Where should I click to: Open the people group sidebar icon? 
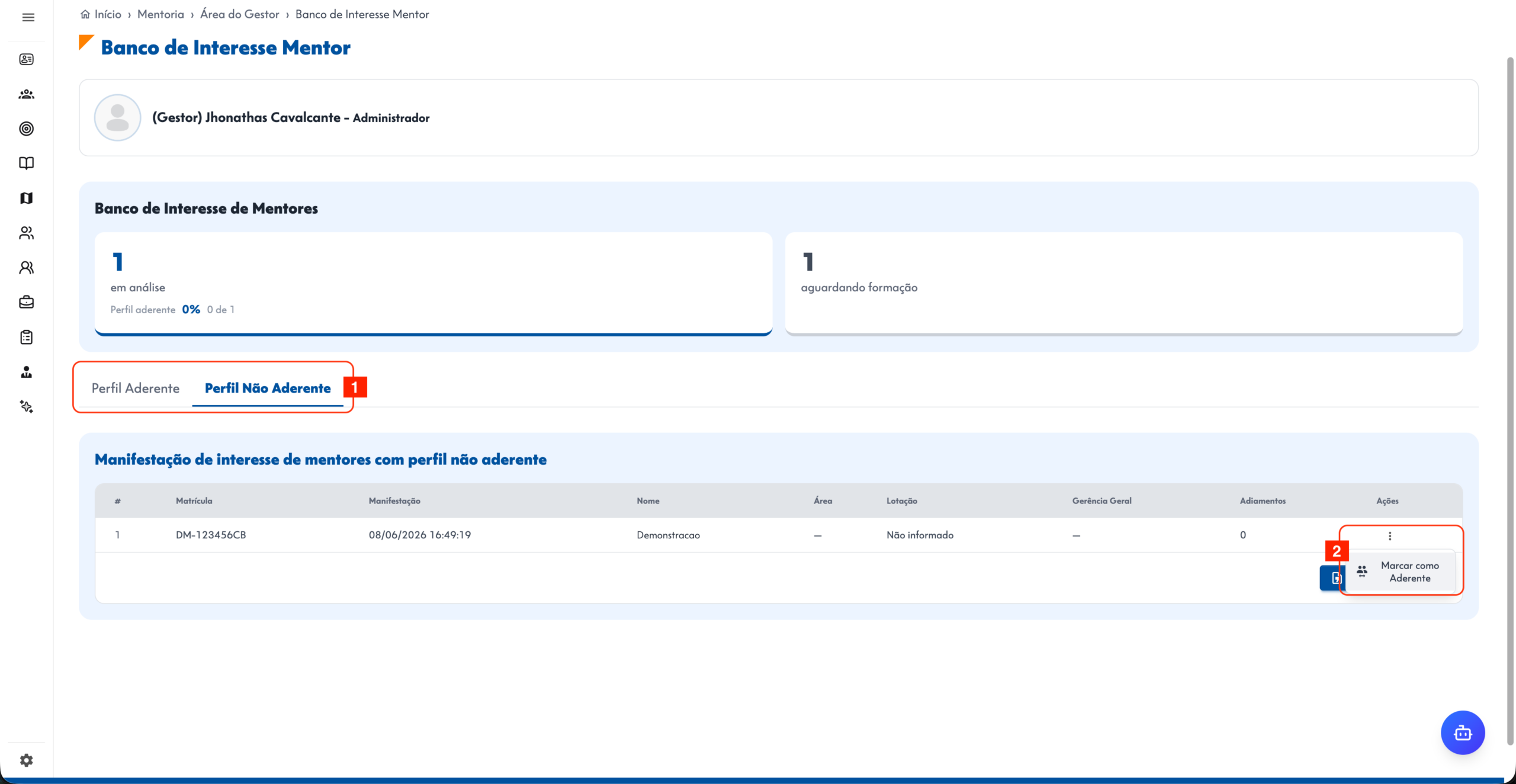27,94
